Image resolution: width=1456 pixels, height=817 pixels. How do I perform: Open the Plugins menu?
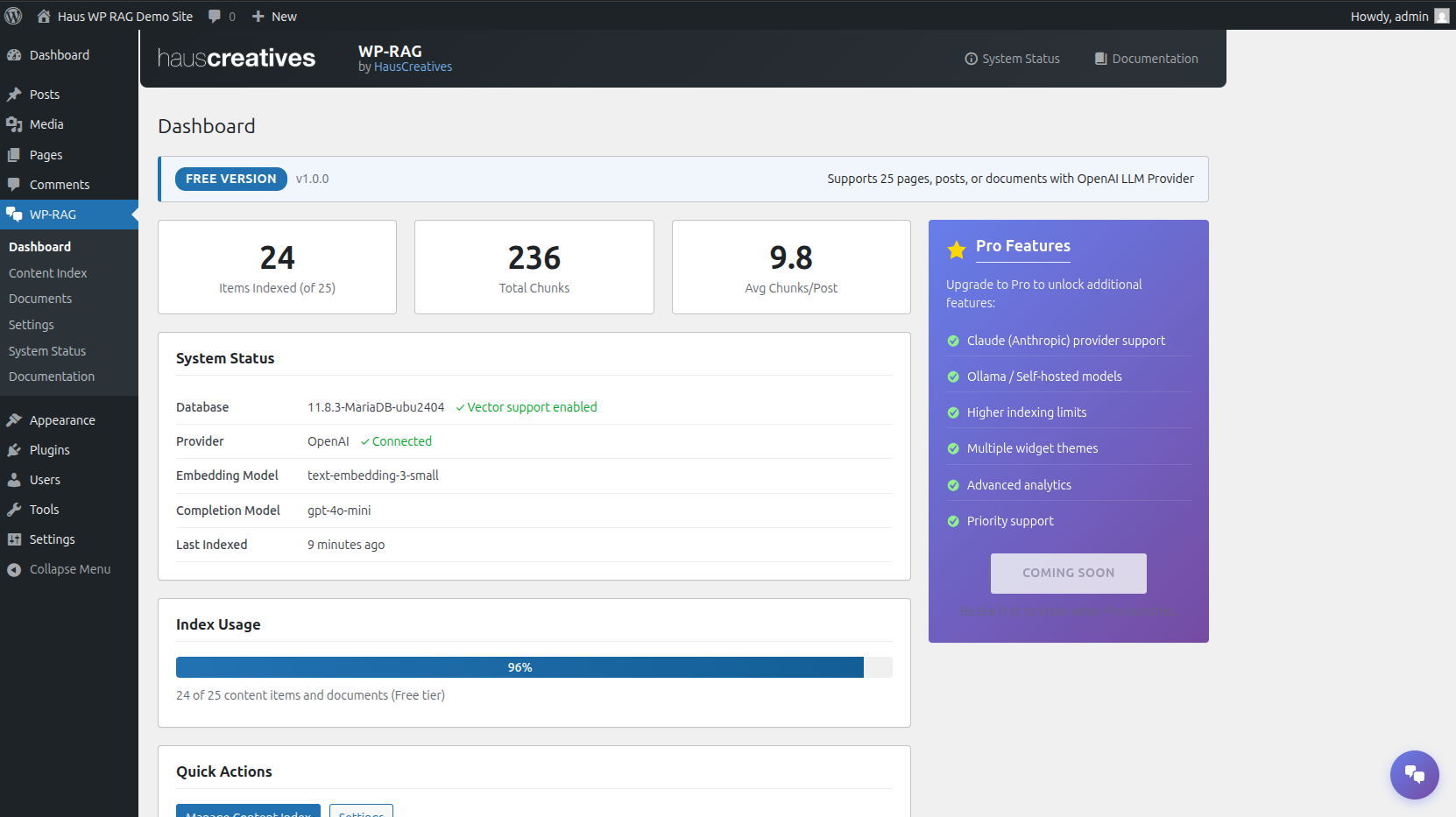point(69,450)
